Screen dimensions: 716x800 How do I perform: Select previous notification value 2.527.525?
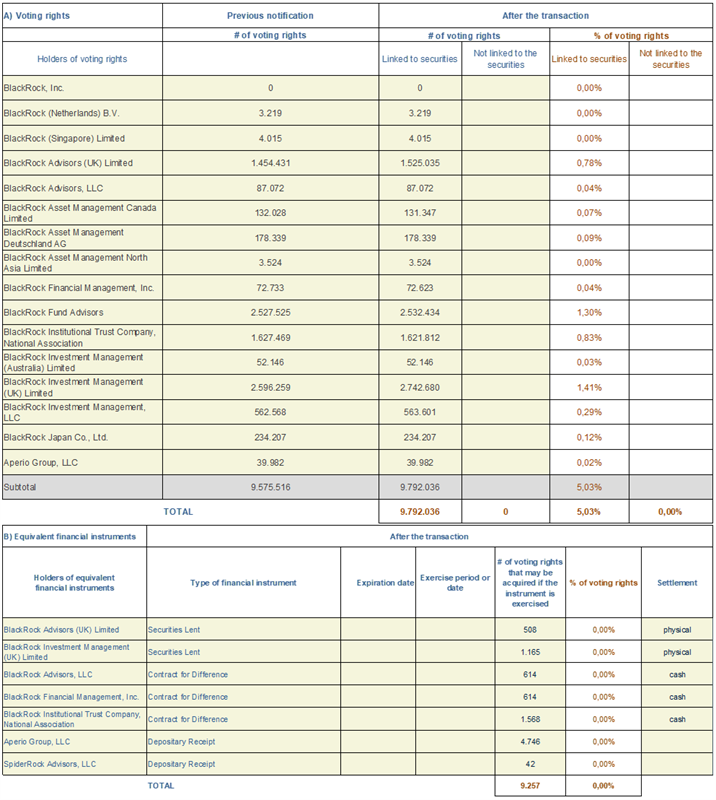[x=270, y=312]
